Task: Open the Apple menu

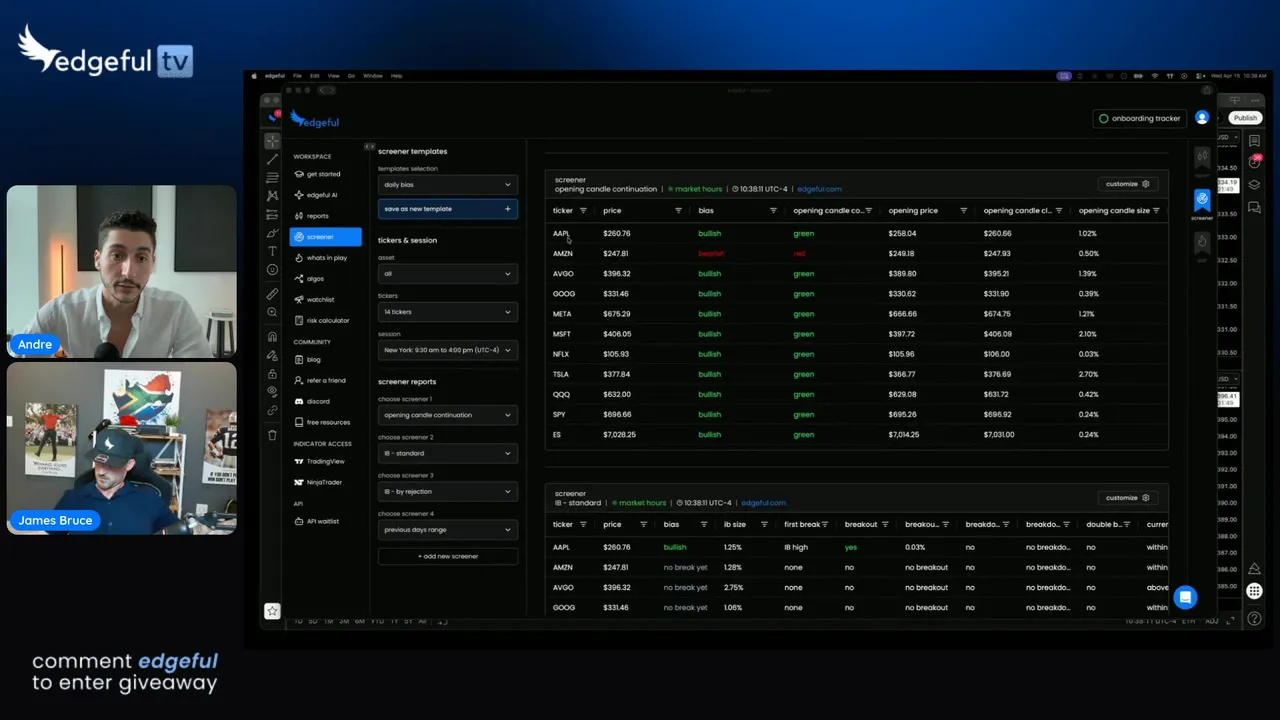Action: [x=254, y=76]
